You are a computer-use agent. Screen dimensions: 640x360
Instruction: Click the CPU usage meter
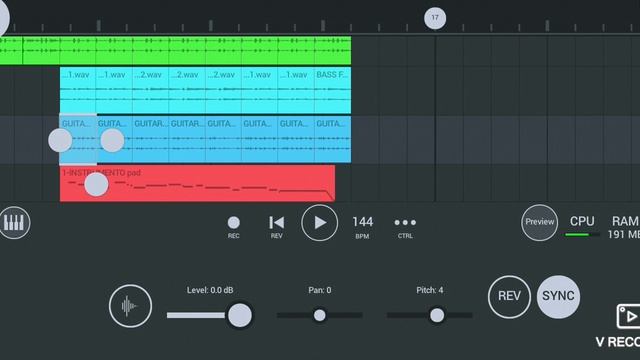point(582,227)
